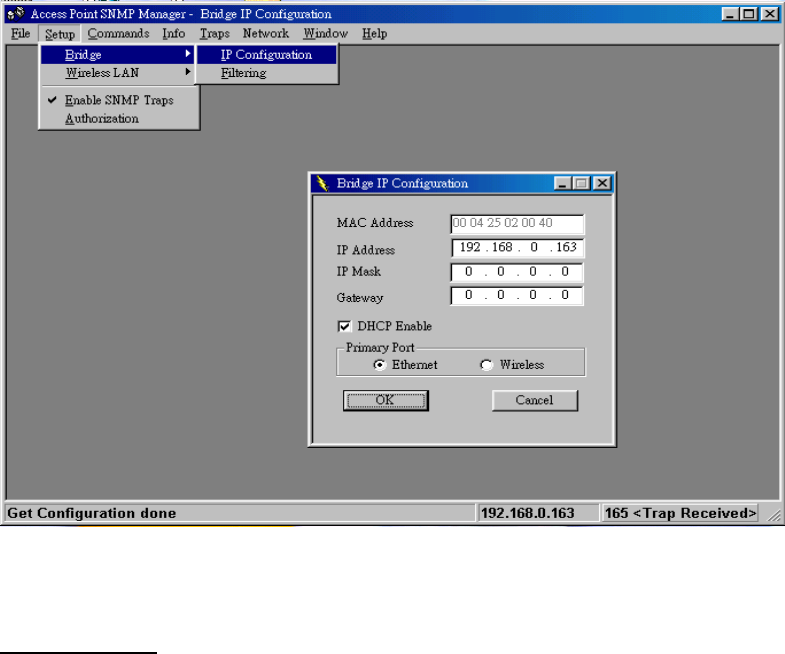The height and width of the screenshot is (654, 785).
Task: Open the Window menu
Action: coord(325,34)
